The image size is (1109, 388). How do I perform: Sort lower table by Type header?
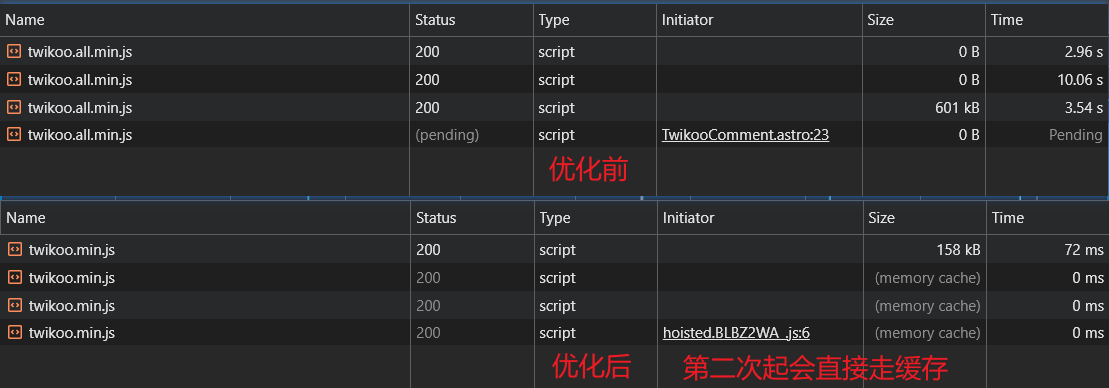tap(595, 218)
